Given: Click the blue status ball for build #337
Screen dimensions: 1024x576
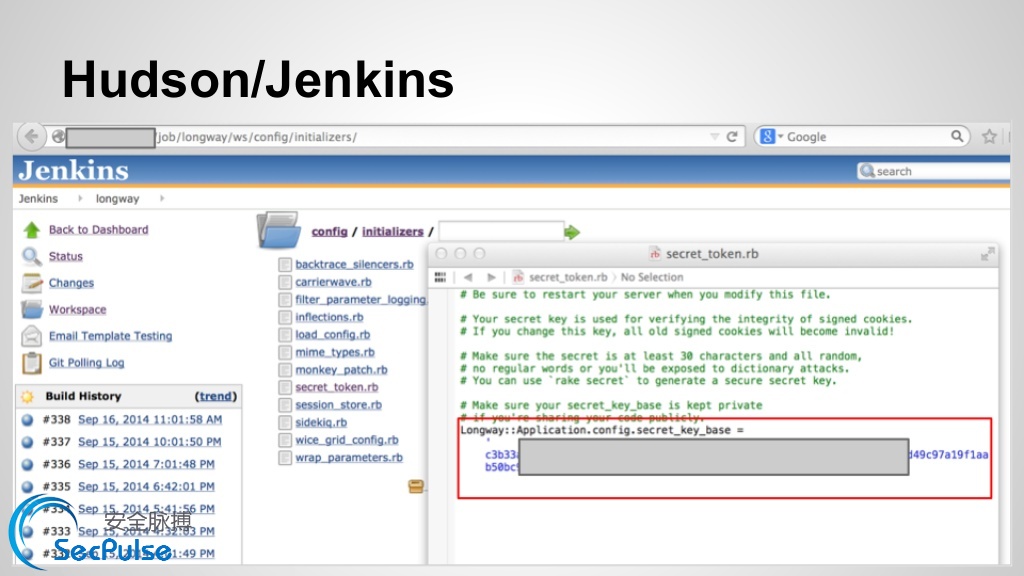Looking at the screenshot, I should [27, 442].
